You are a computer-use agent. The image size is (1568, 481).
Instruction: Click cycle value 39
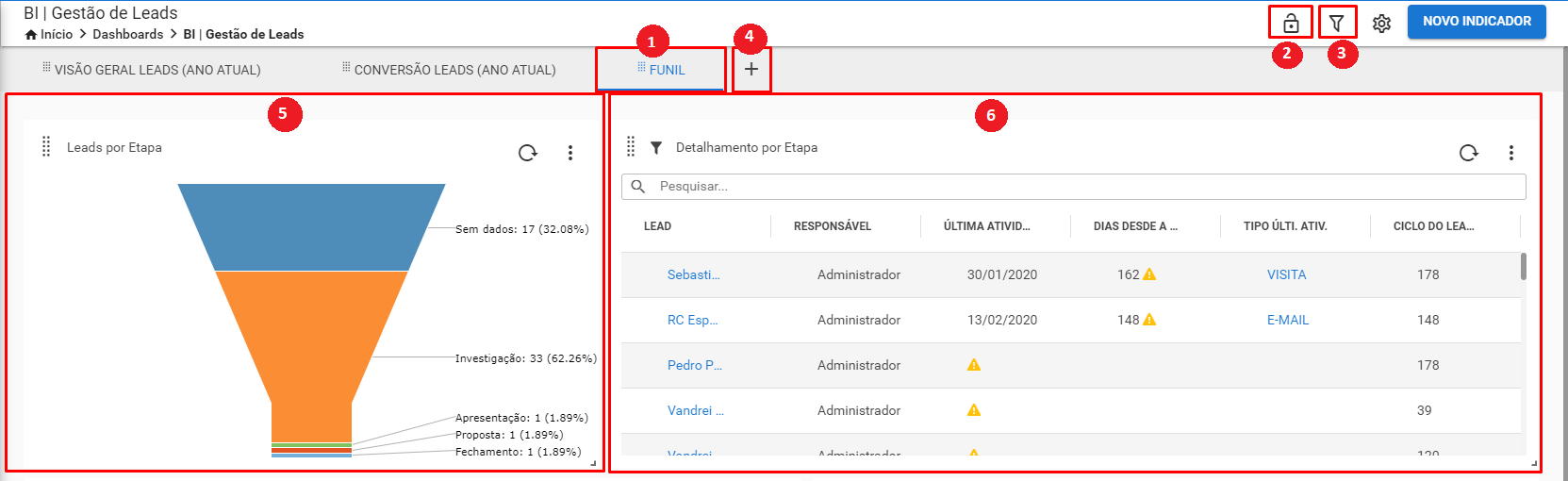pos(1425,410)
